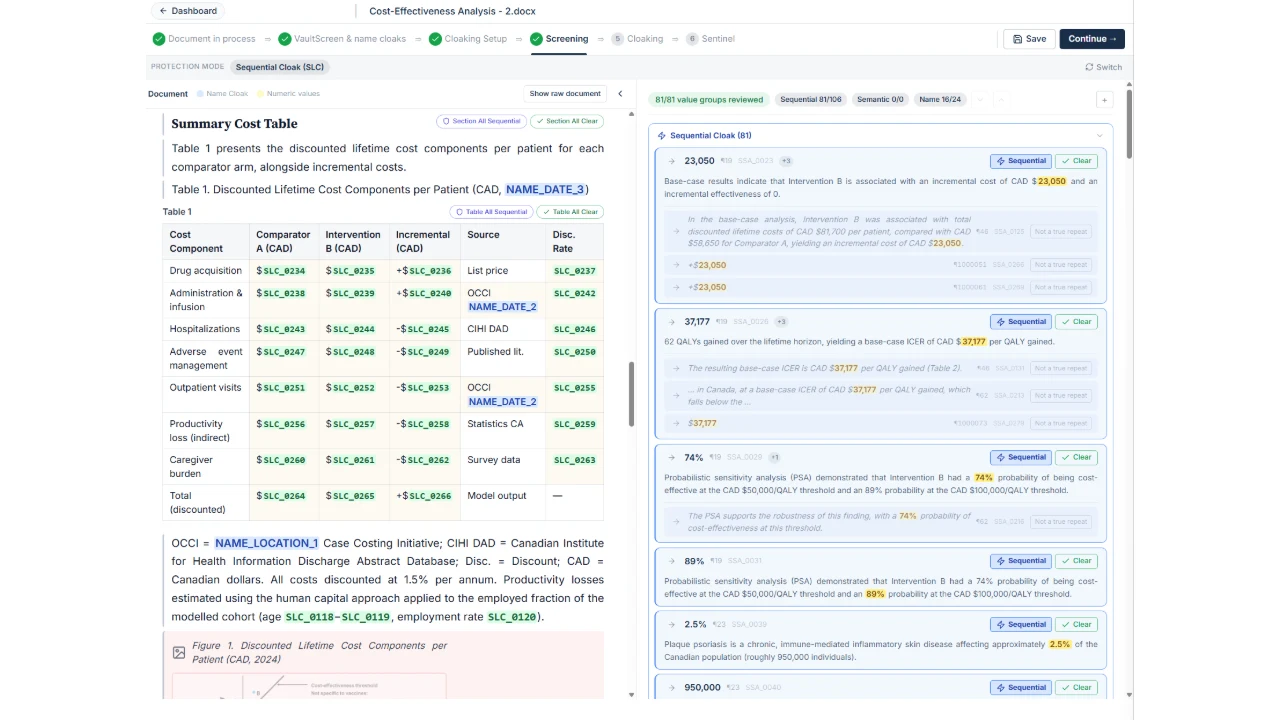
Task: Set the 23,050 group to Clear
Action: tap(1076, 161)
